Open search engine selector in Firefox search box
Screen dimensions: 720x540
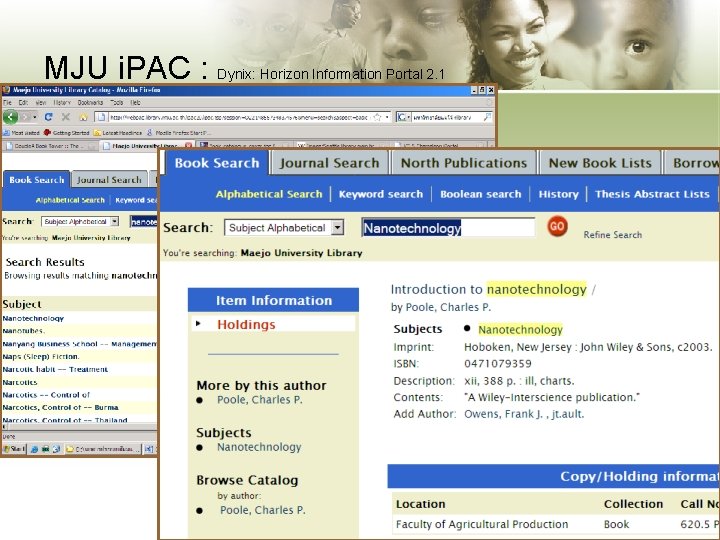[x=403, y=117]
